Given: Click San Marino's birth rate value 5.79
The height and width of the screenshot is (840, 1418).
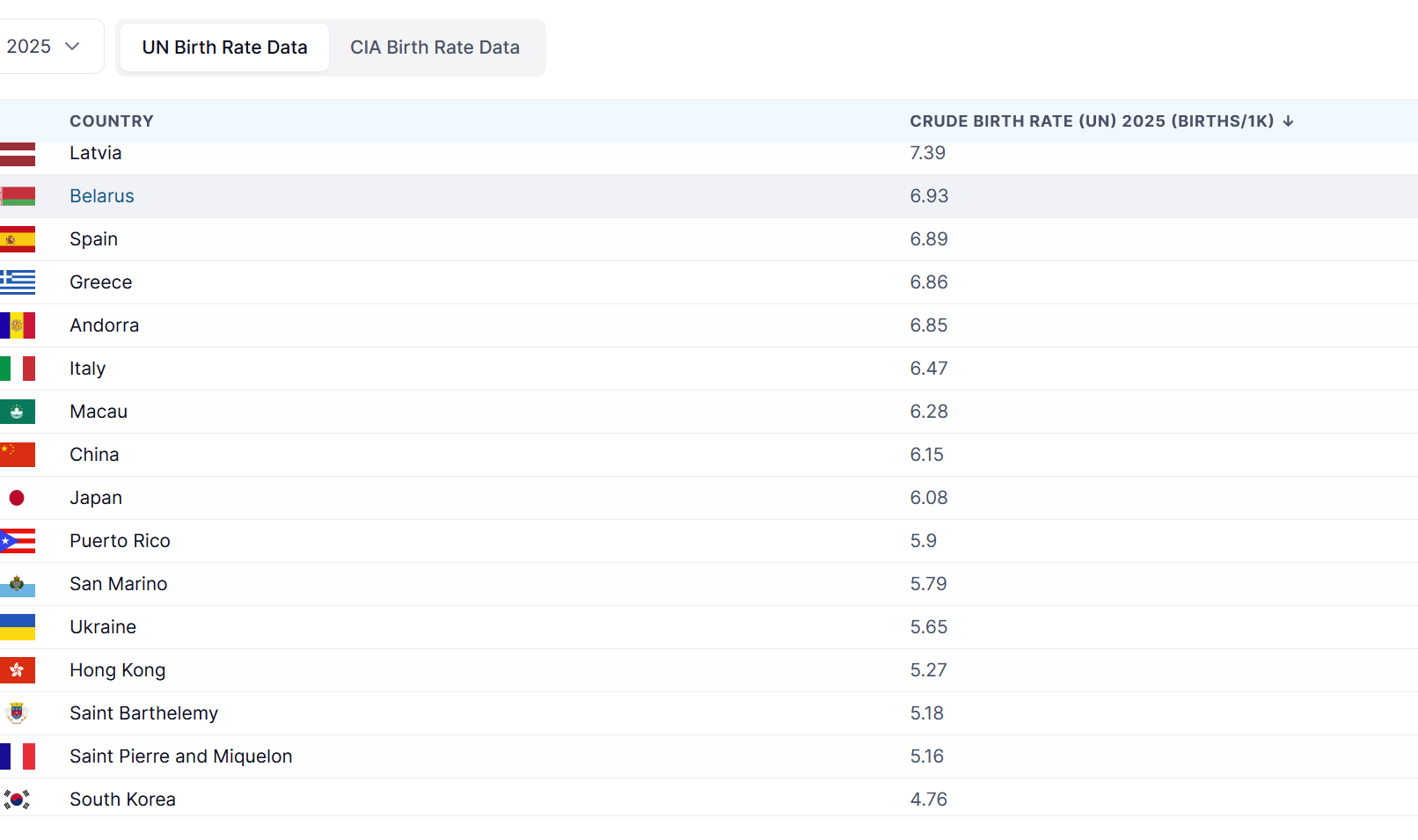Looking at the screenshot, I should click(x=929, y=584).
